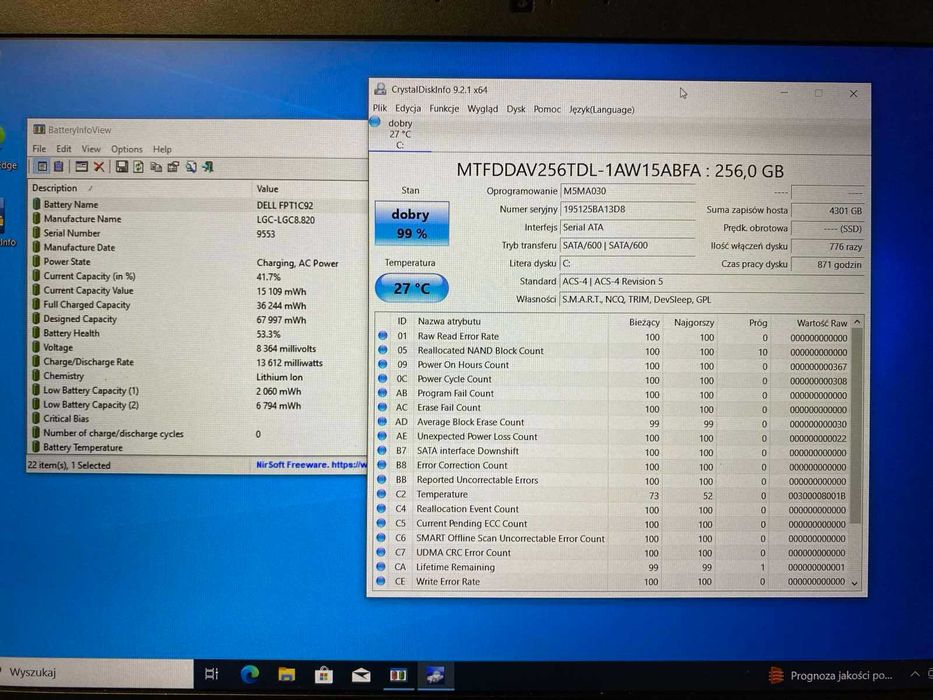Click the Oprogramowanie field M5MA030
Image resolution: width=933 pixels, height=700 pixels.
coord(628,191)
